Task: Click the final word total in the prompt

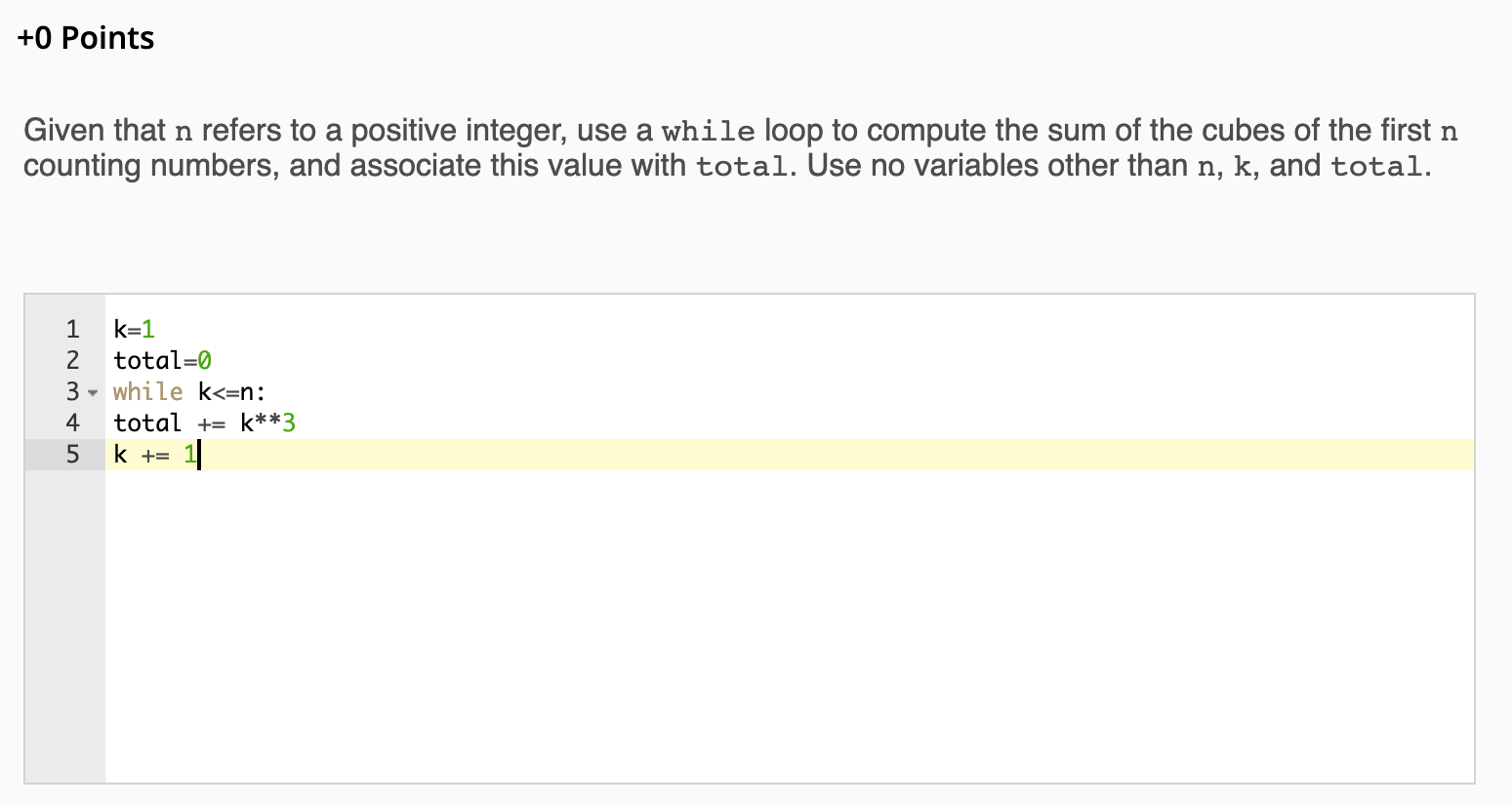Action: tap(1376, 167)
